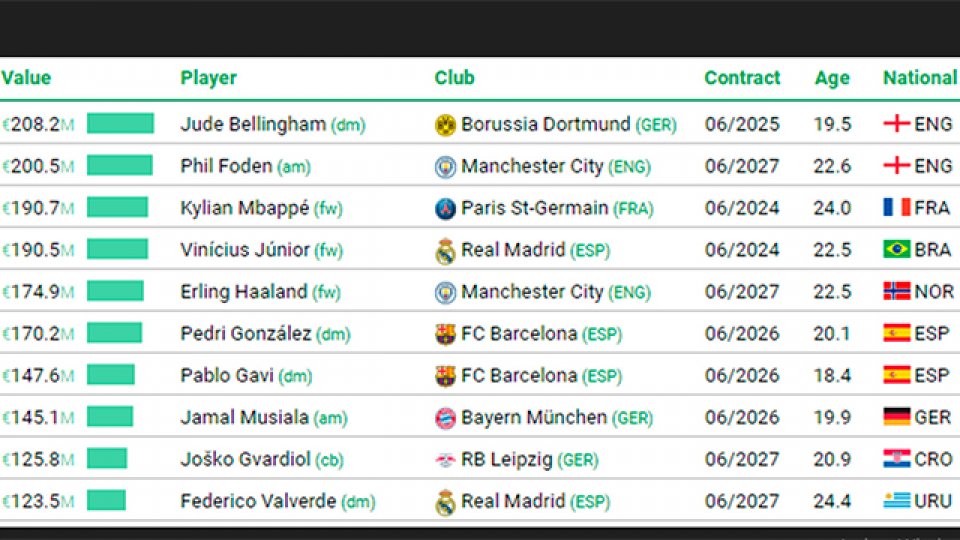
Task: Sort table by Value column header
Action: pos(26,78)
